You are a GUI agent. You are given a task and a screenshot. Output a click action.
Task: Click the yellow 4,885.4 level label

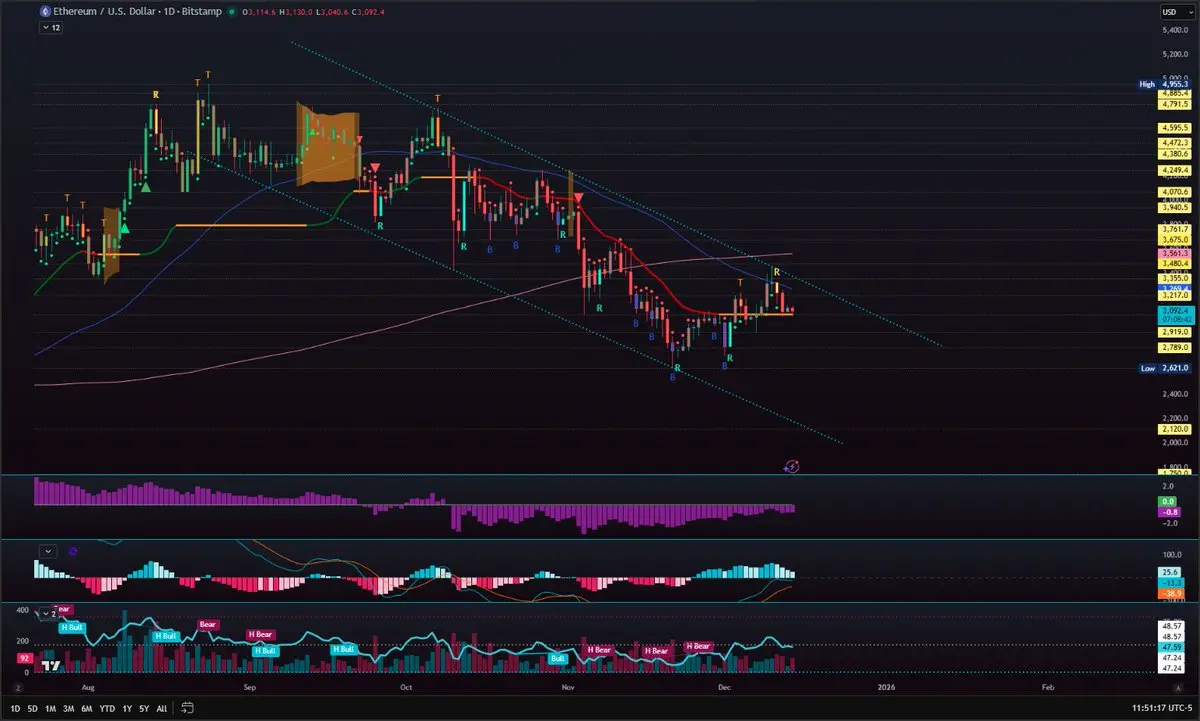(x=1173, y=94)
